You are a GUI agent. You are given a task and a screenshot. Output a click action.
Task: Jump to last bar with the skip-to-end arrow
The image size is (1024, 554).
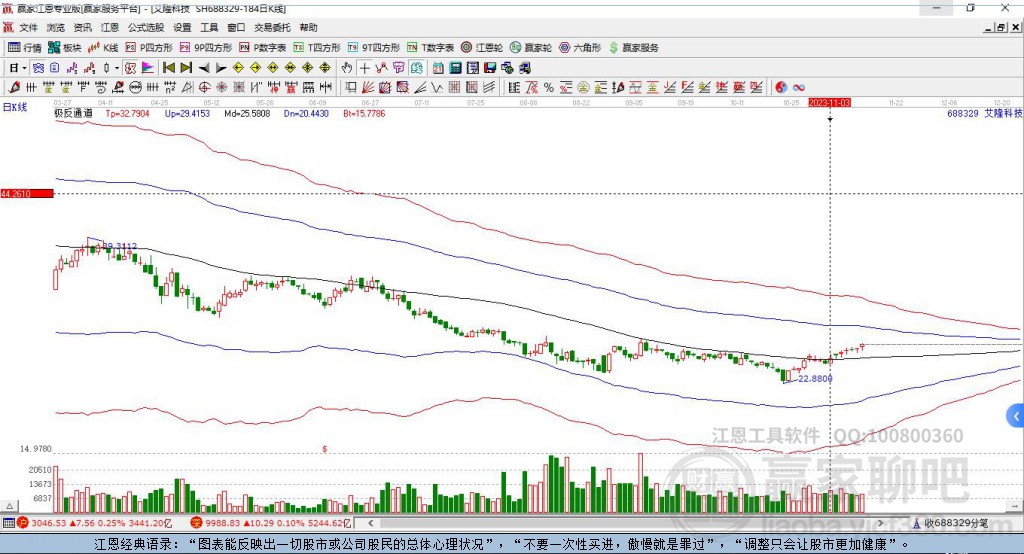coord(186,68)
